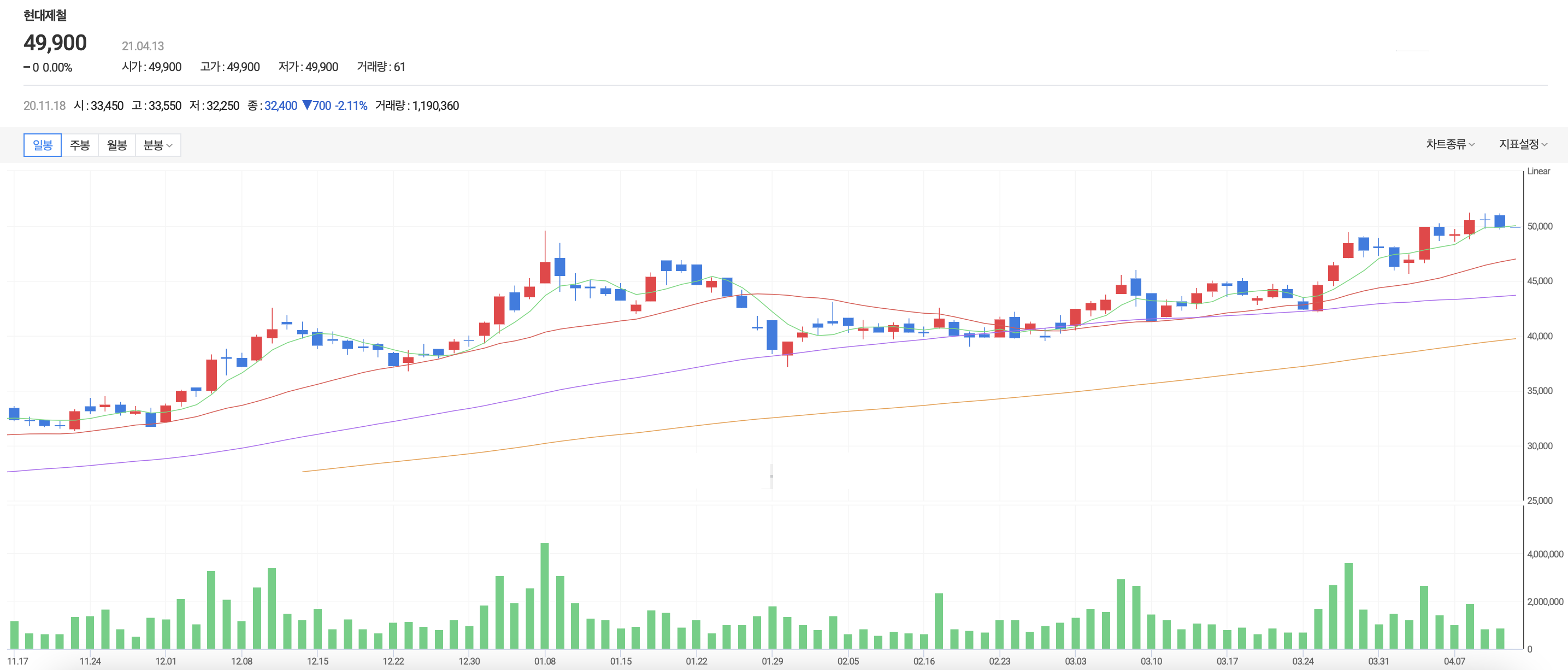Select the 일봉 daily chart tab
The height and width of the screenshot is (670, 1568).
(42, 145)
